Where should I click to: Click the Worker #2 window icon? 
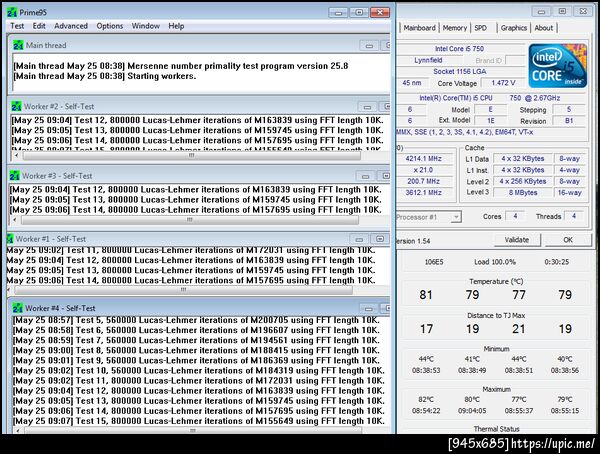[x=16, y=106]
